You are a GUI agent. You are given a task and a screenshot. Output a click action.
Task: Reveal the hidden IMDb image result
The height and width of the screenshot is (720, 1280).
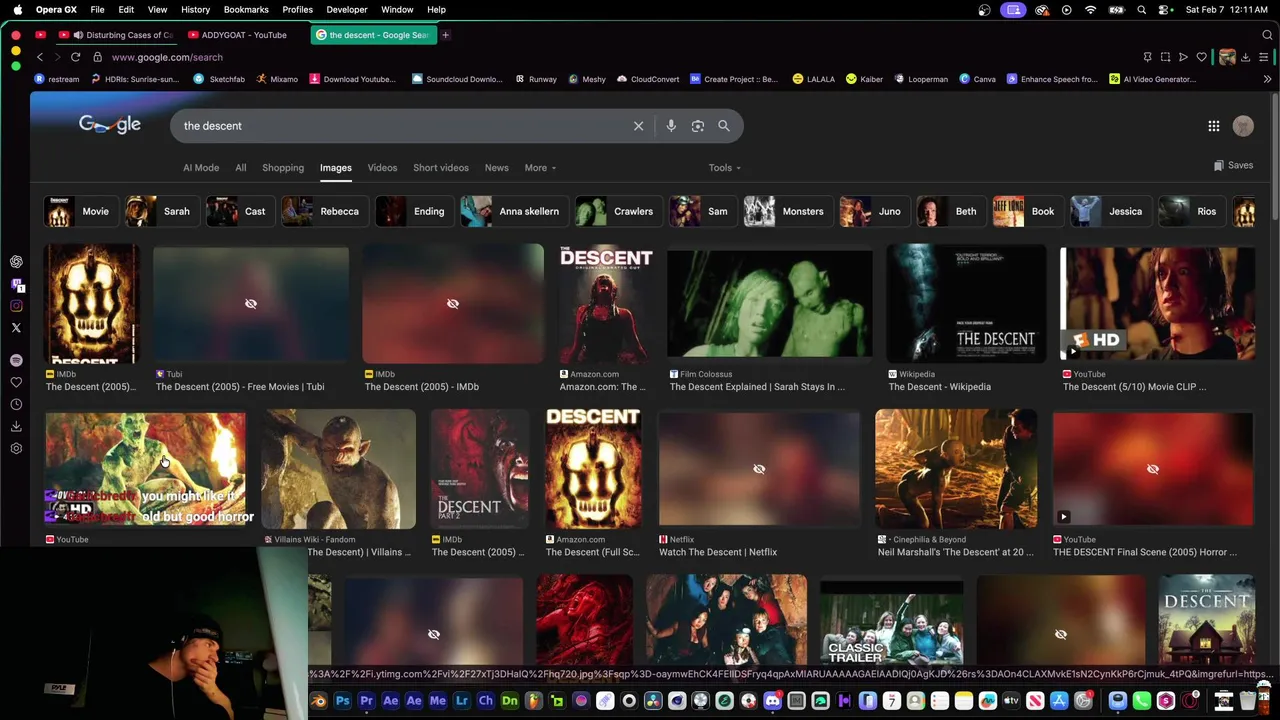[453, 304]
